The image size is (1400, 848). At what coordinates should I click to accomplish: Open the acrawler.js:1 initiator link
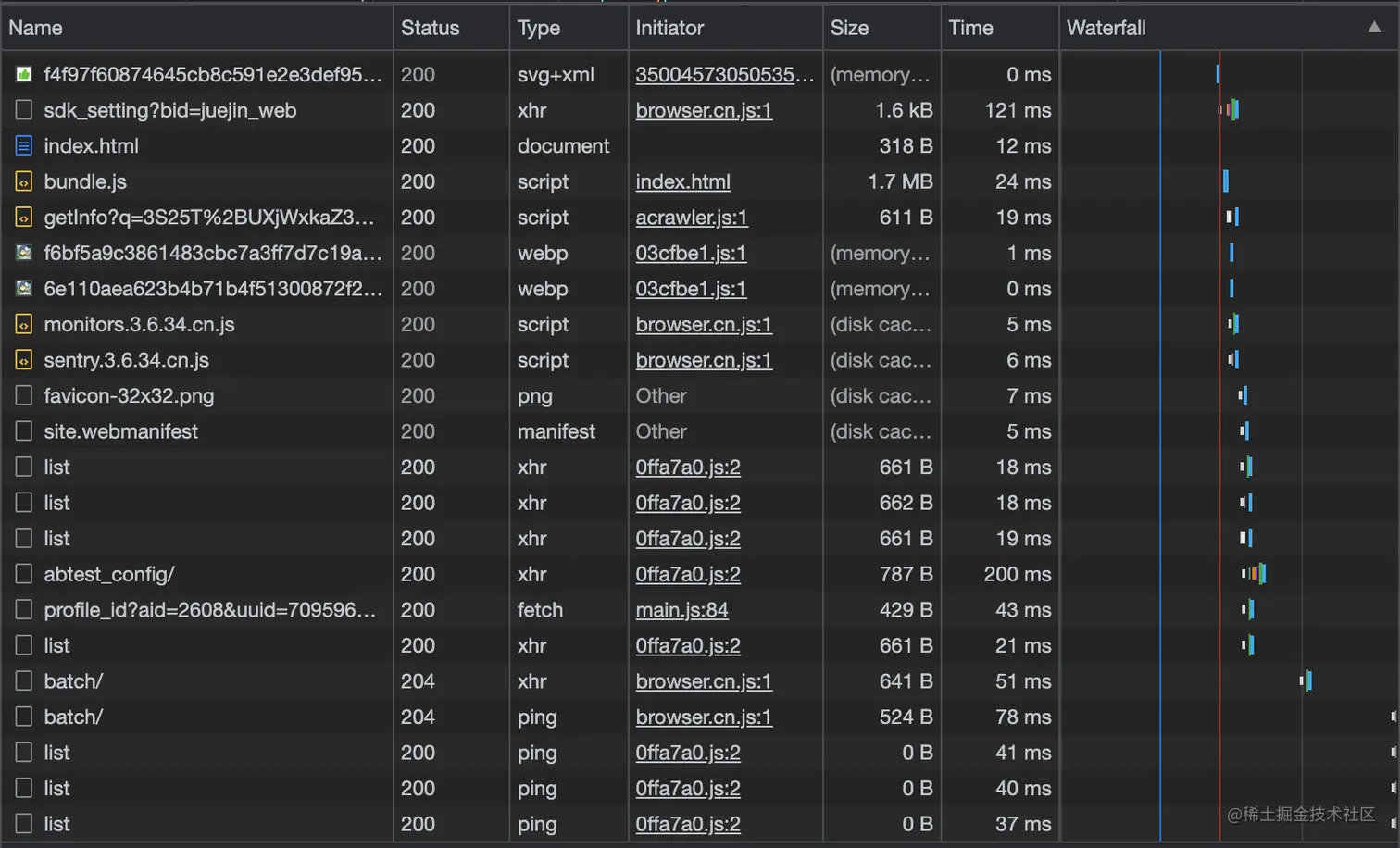tap(692, 218)
